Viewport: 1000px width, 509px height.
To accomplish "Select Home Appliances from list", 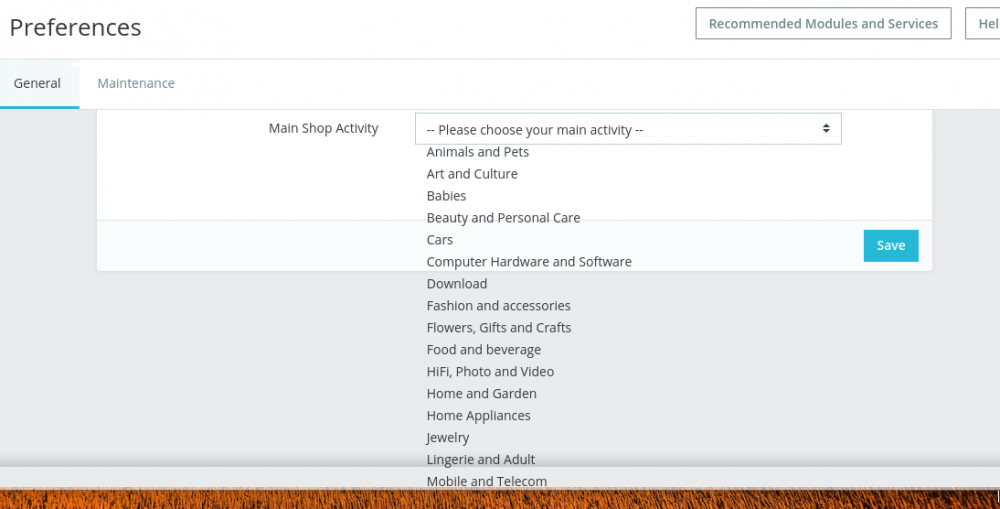I will pyautogui.click(x=479, y=416).
